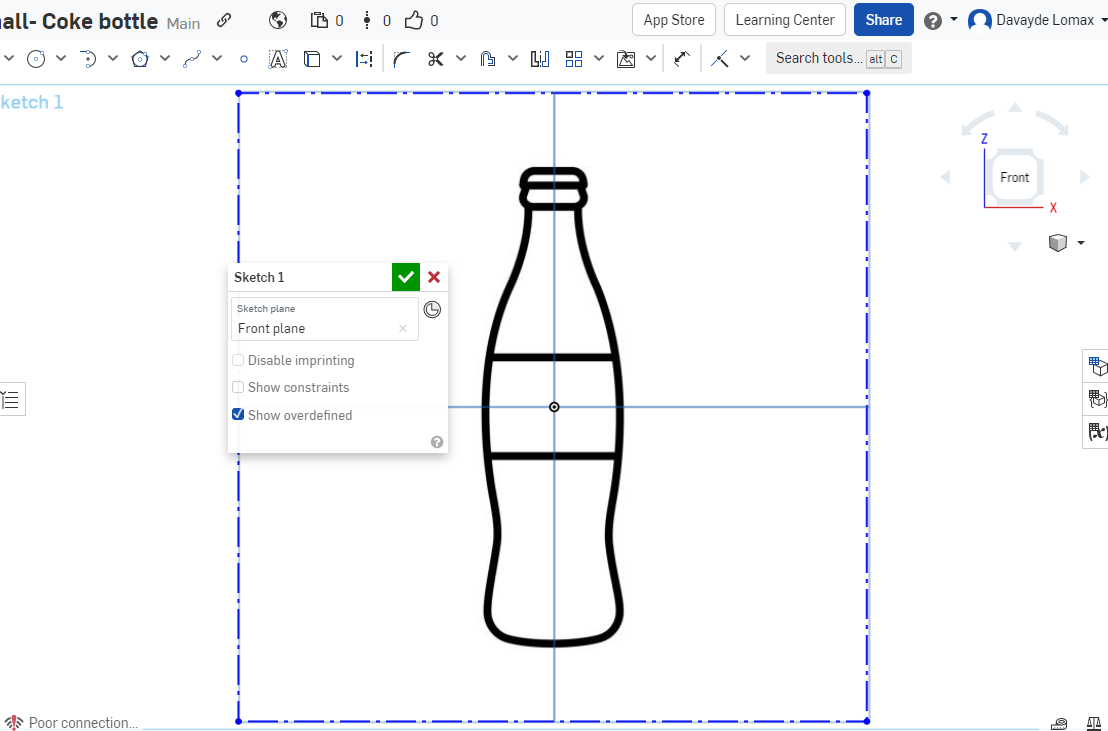Click the clock icon beside Sketch plane
This screenshot has height=731, width=1108.
click(x=432, y=309)
